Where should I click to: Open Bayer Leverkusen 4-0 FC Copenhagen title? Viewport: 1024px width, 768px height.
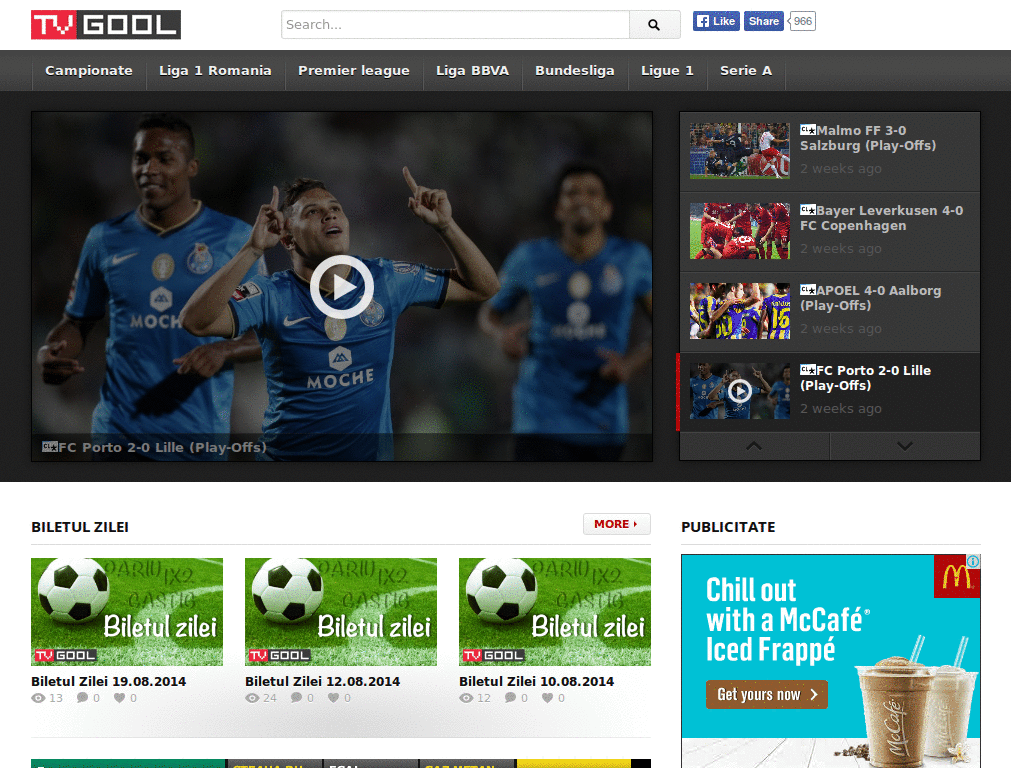[882, 218]
